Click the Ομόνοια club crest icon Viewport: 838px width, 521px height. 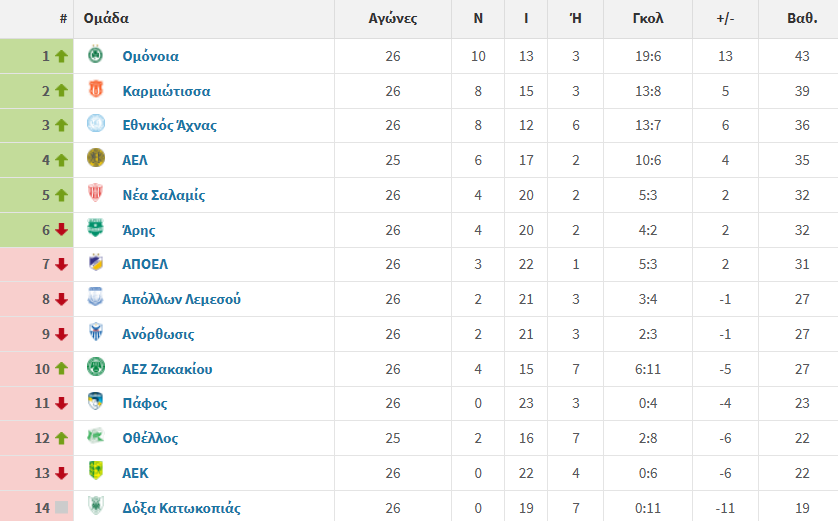(x=96, y=55)
